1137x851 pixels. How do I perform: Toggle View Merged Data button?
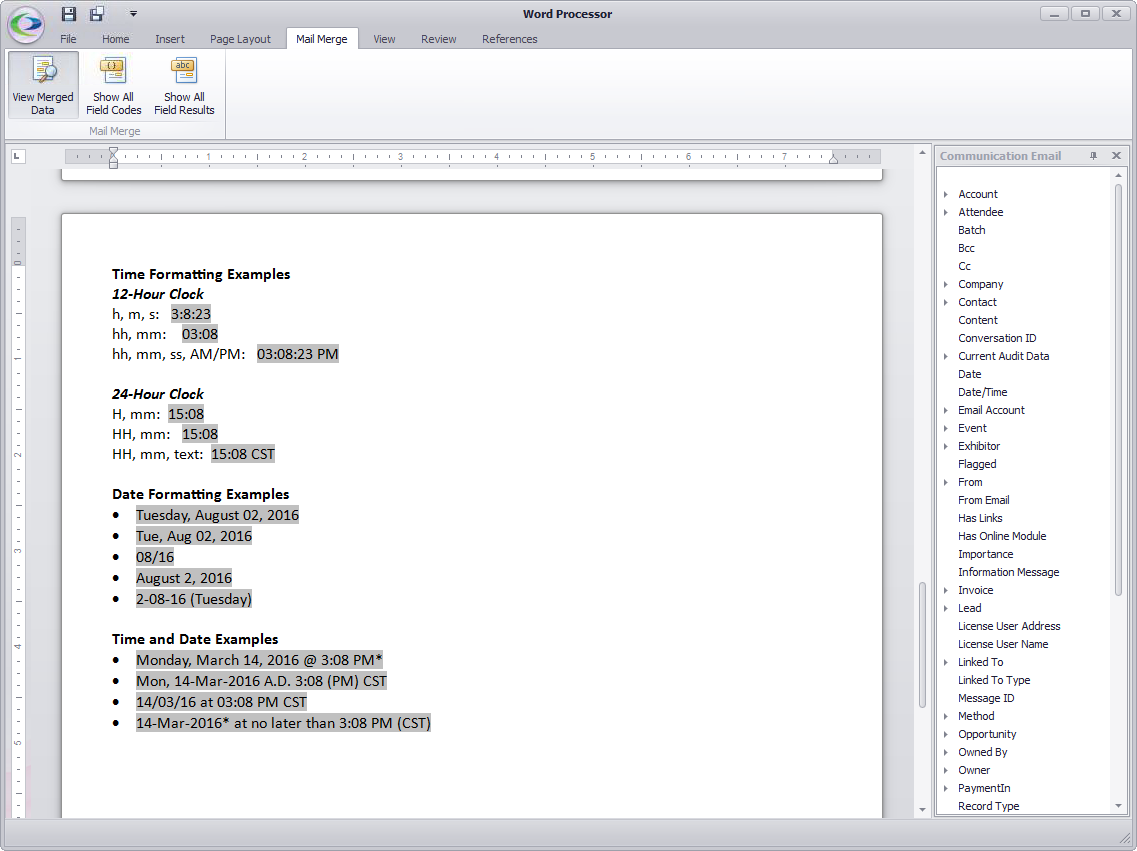tap(43, 86)
